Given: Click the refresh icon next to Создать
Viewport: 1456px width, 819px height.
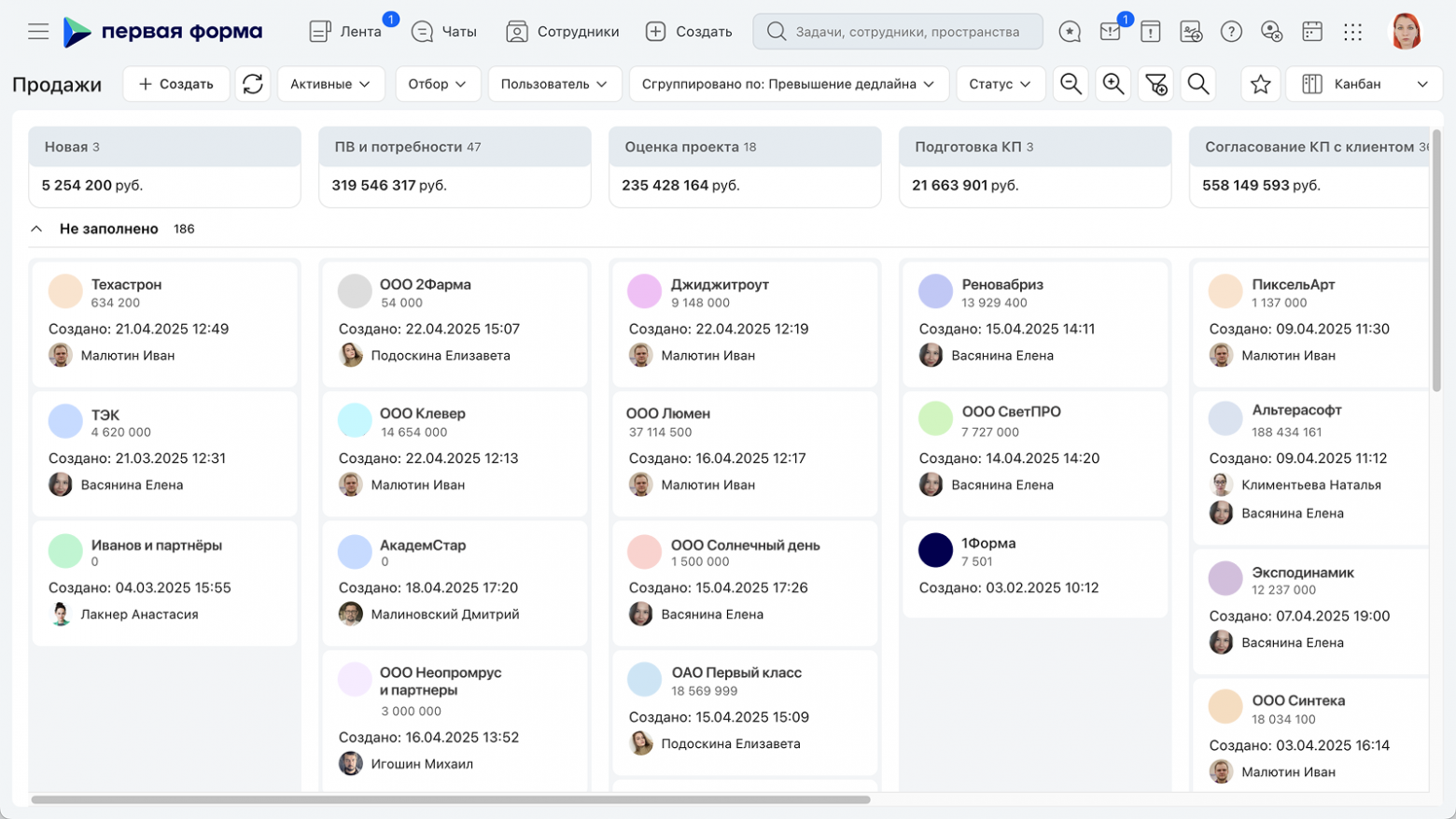Looking at the screenshot, I should [252, 84].
